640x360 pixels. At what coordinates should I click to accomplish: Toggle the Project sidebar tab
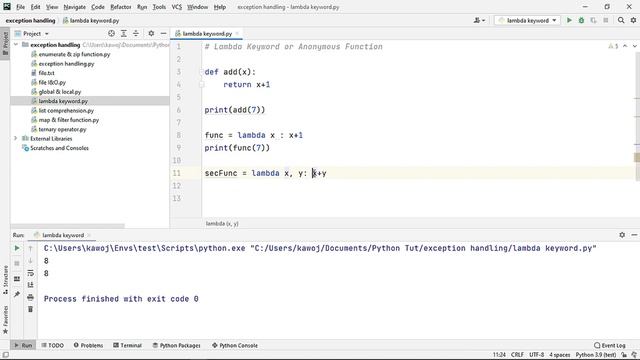5,43
